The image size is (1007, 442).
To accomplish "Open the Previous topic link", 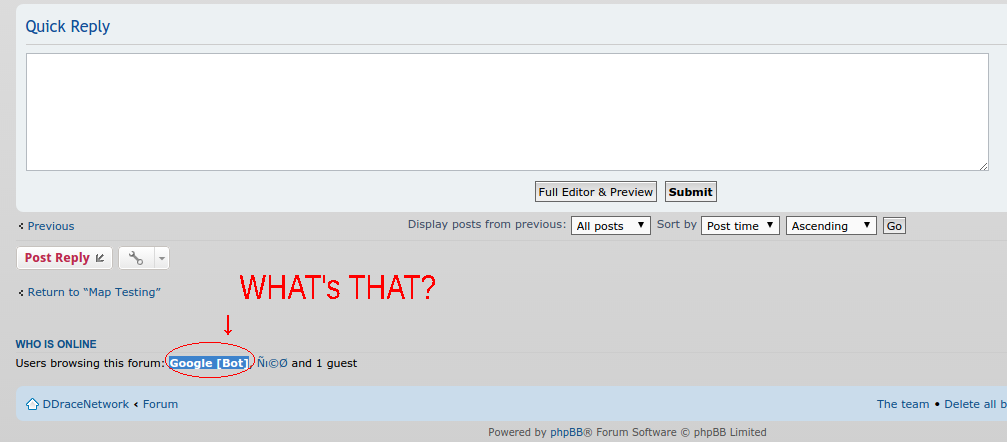I will [x=51, y=226].
